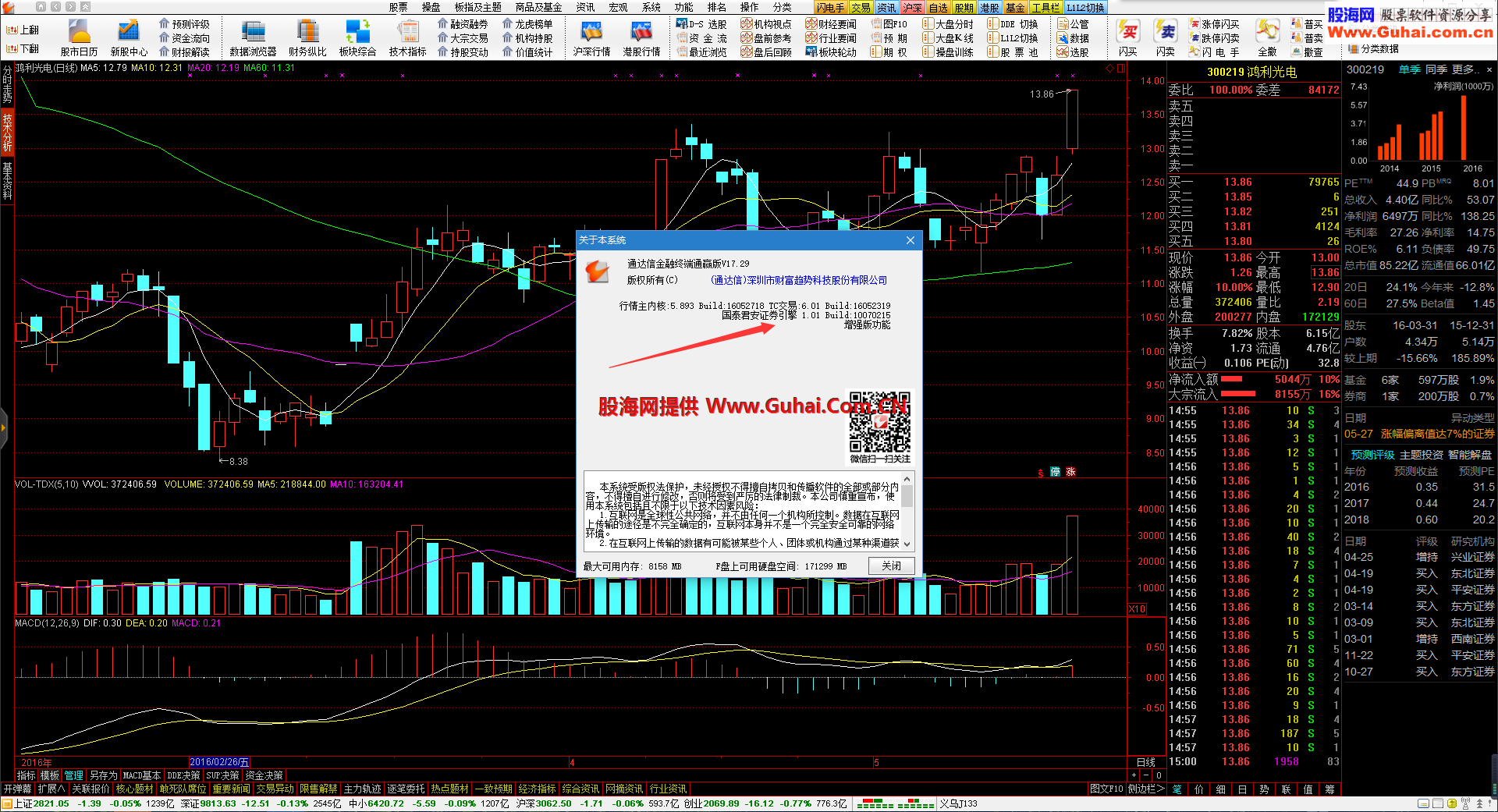Viewport: 1498px width, 812px height.
Task: Click the home navigation icon in title bar
Action: tap(41, 6)
